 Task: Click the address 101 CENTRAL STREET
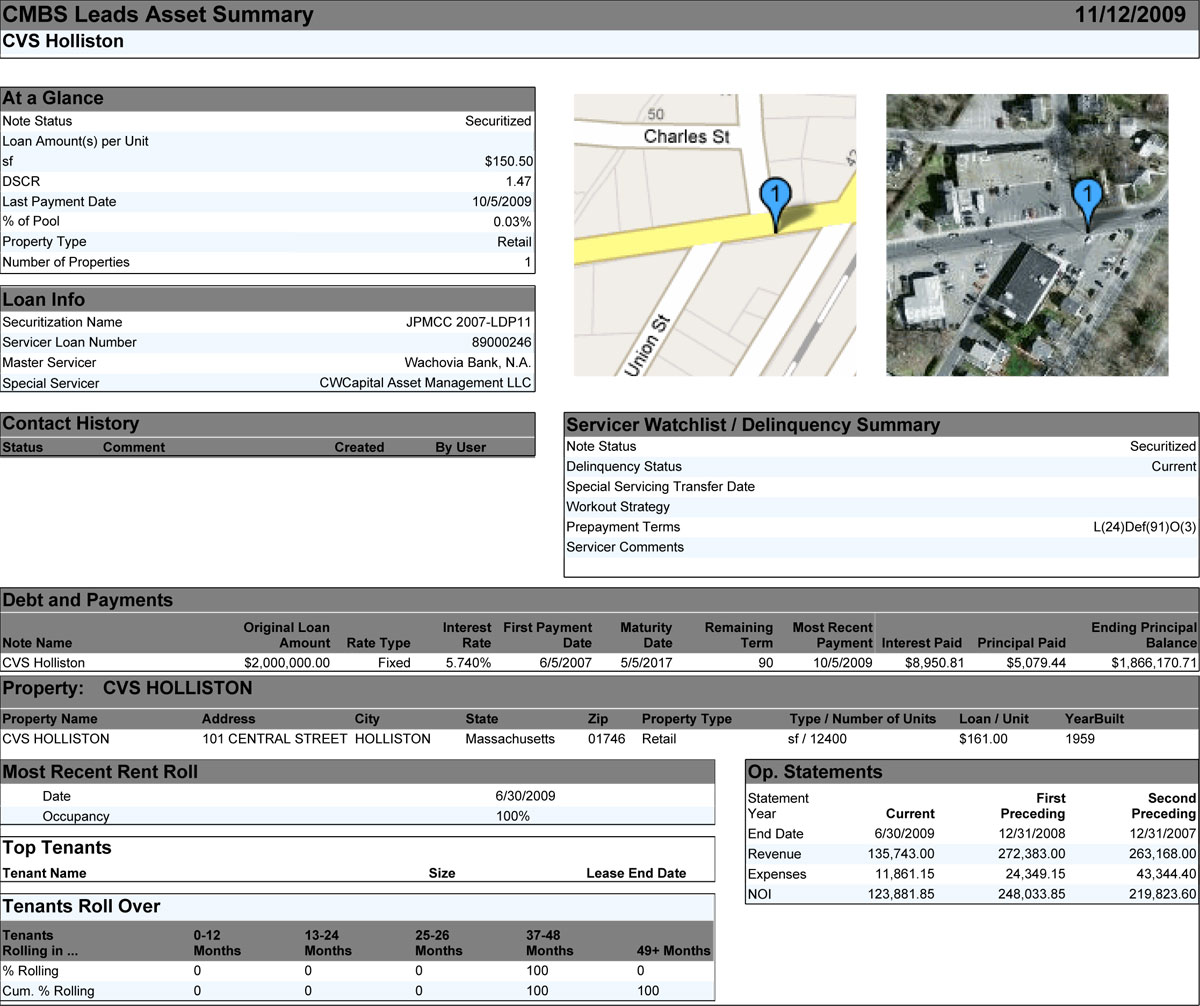[274, 739]
